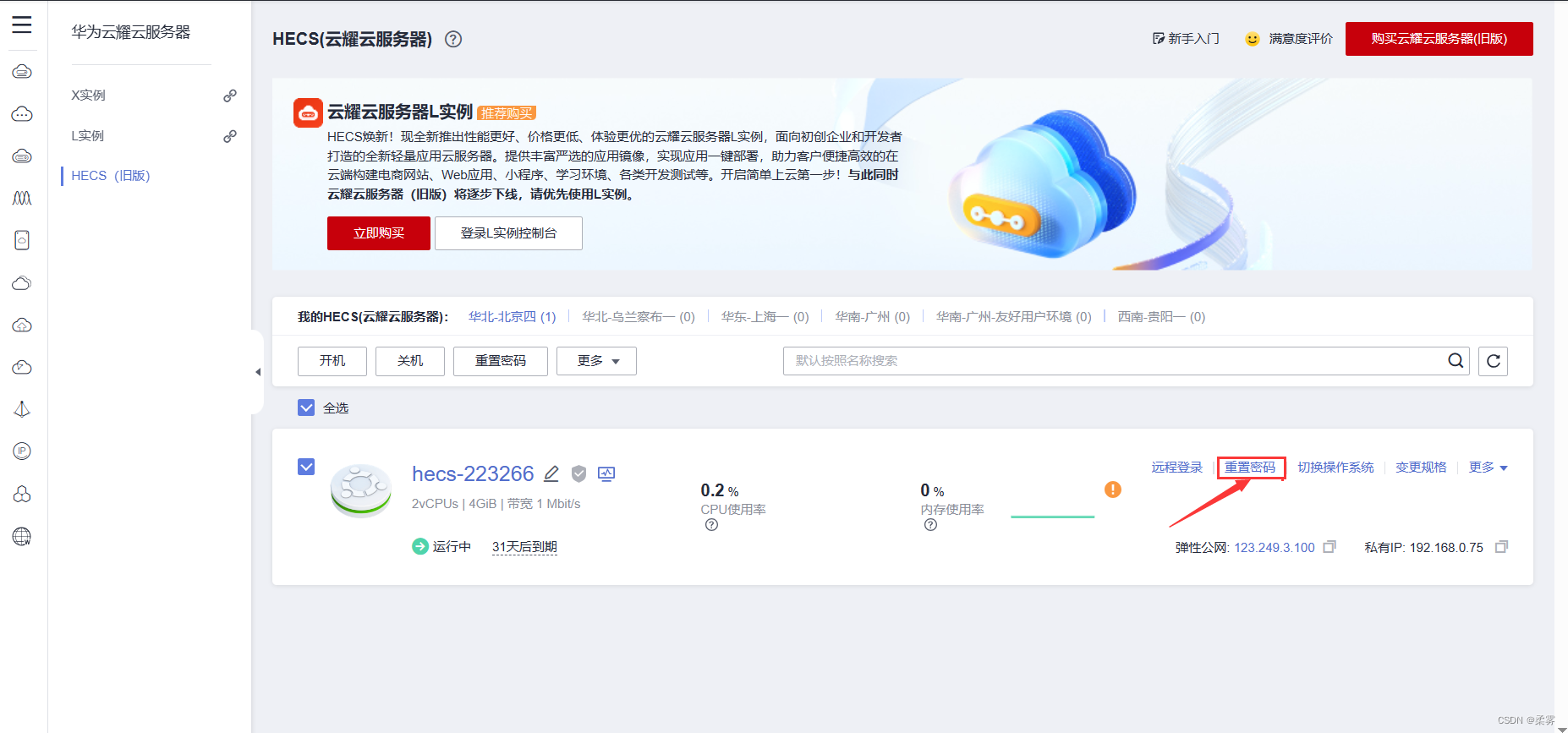Click the 切换操作系统 link

pos(1336,468)
